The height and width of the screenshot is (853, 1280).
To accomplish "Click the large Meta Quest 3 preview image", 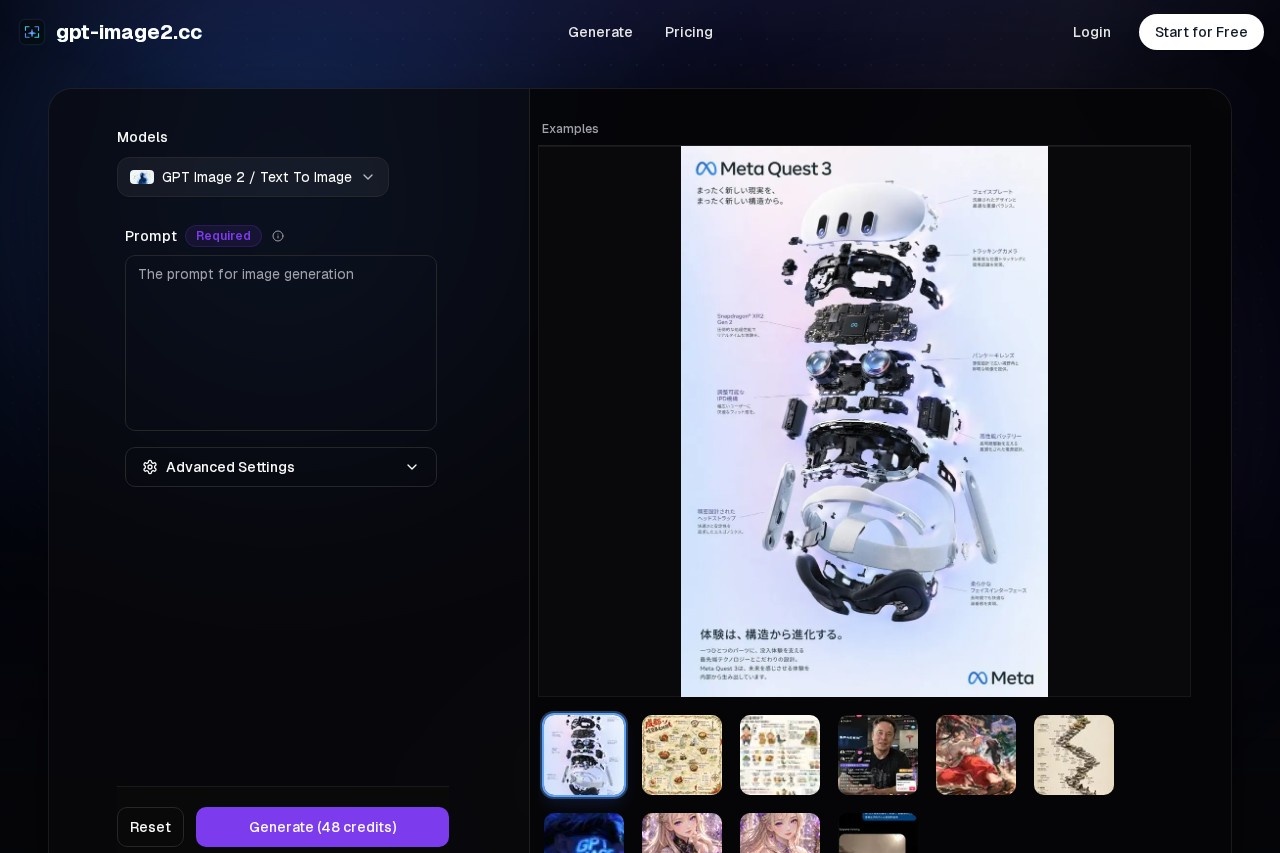I will [864, 421].
